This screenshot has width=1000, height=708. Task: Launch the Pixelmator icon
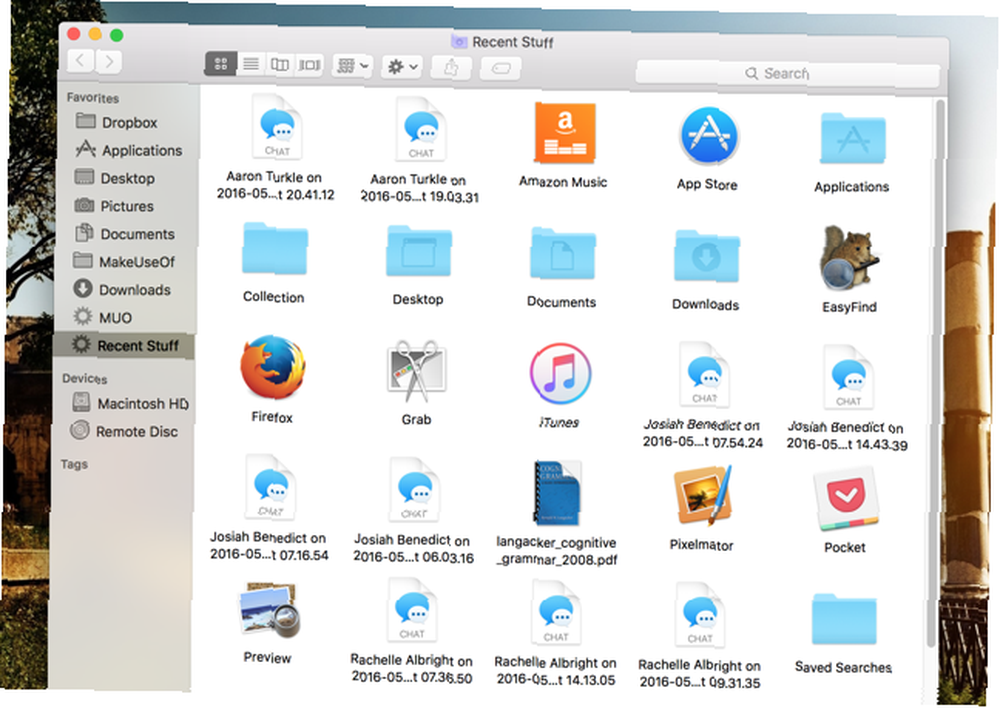[x=702, y=495]
